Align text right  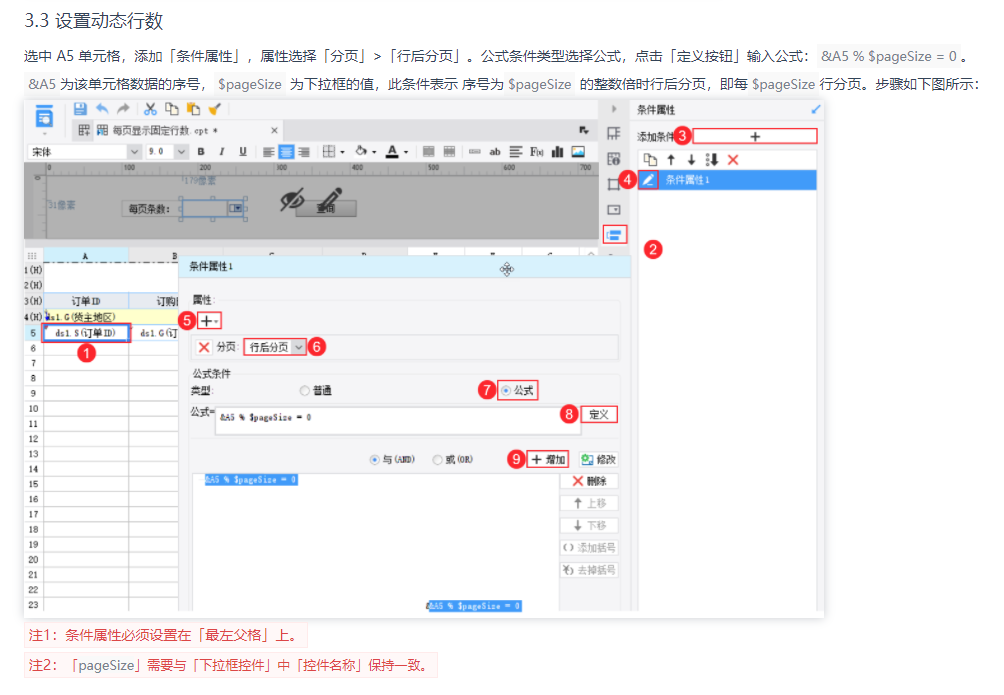pos(304,152)
